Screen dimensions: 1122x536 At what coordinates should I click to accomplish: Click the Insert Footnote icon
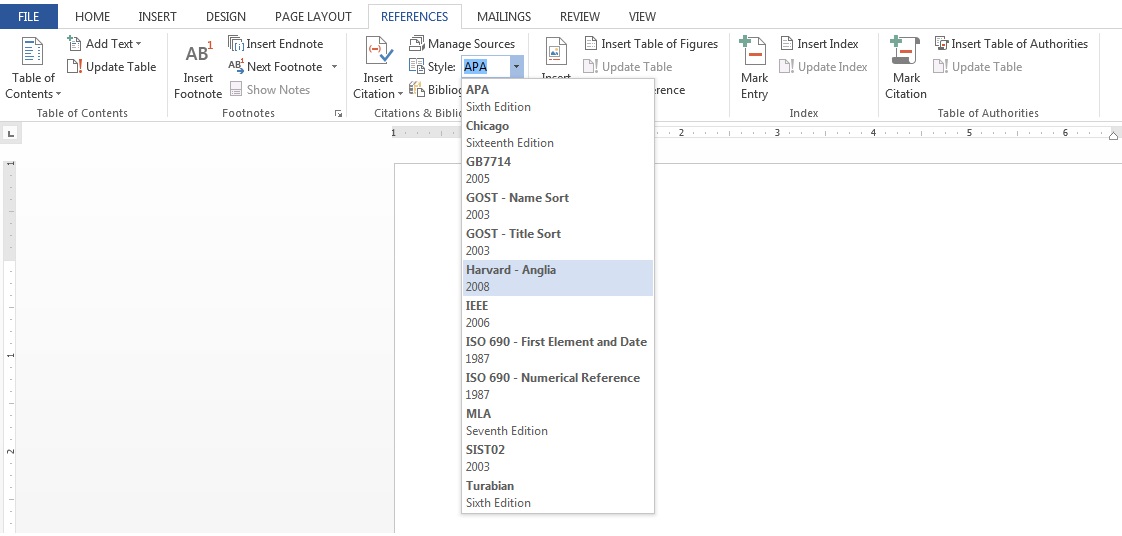(x=198, y=54)
